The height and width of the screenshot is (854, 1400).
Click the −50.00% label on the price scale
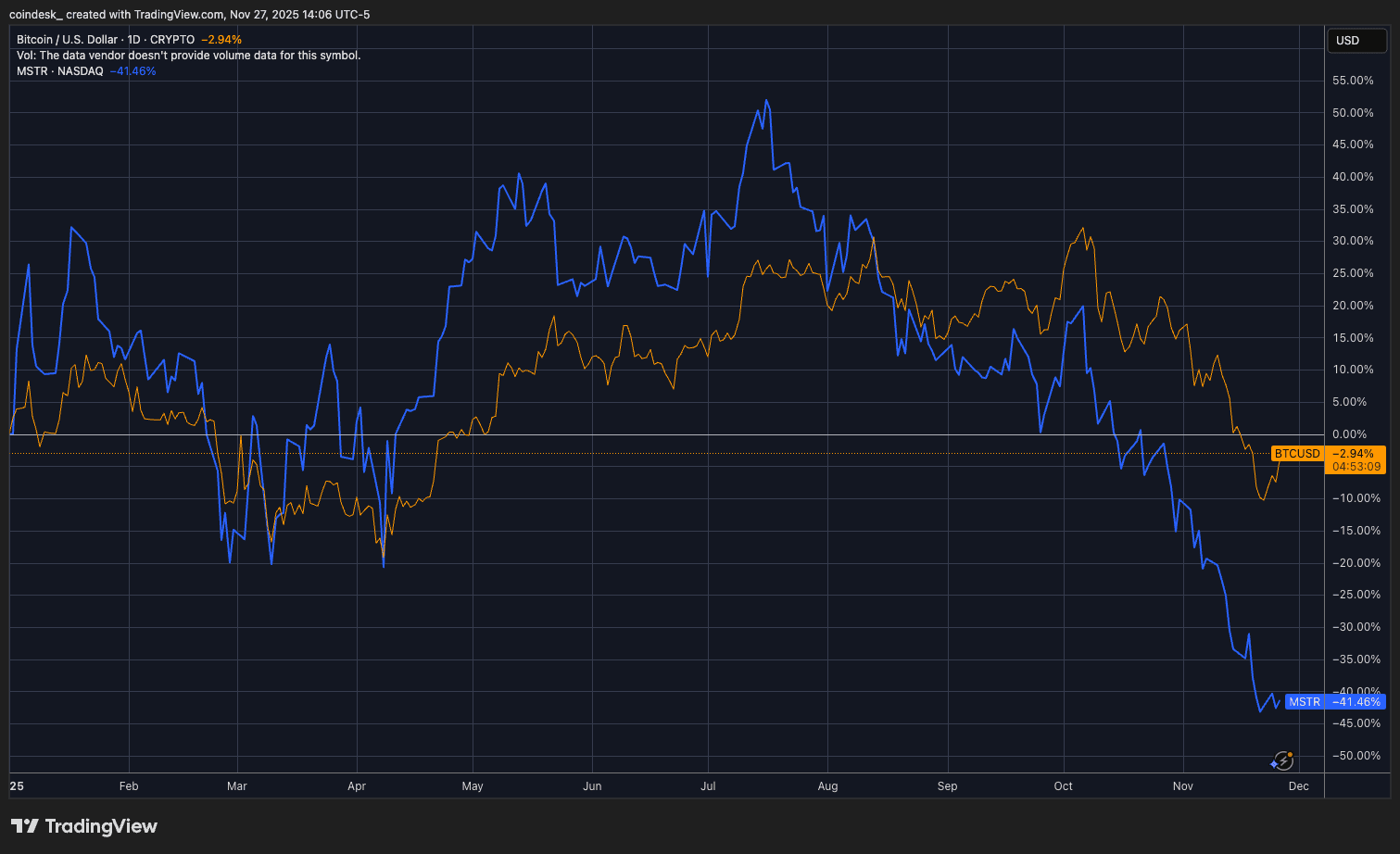1353,756
